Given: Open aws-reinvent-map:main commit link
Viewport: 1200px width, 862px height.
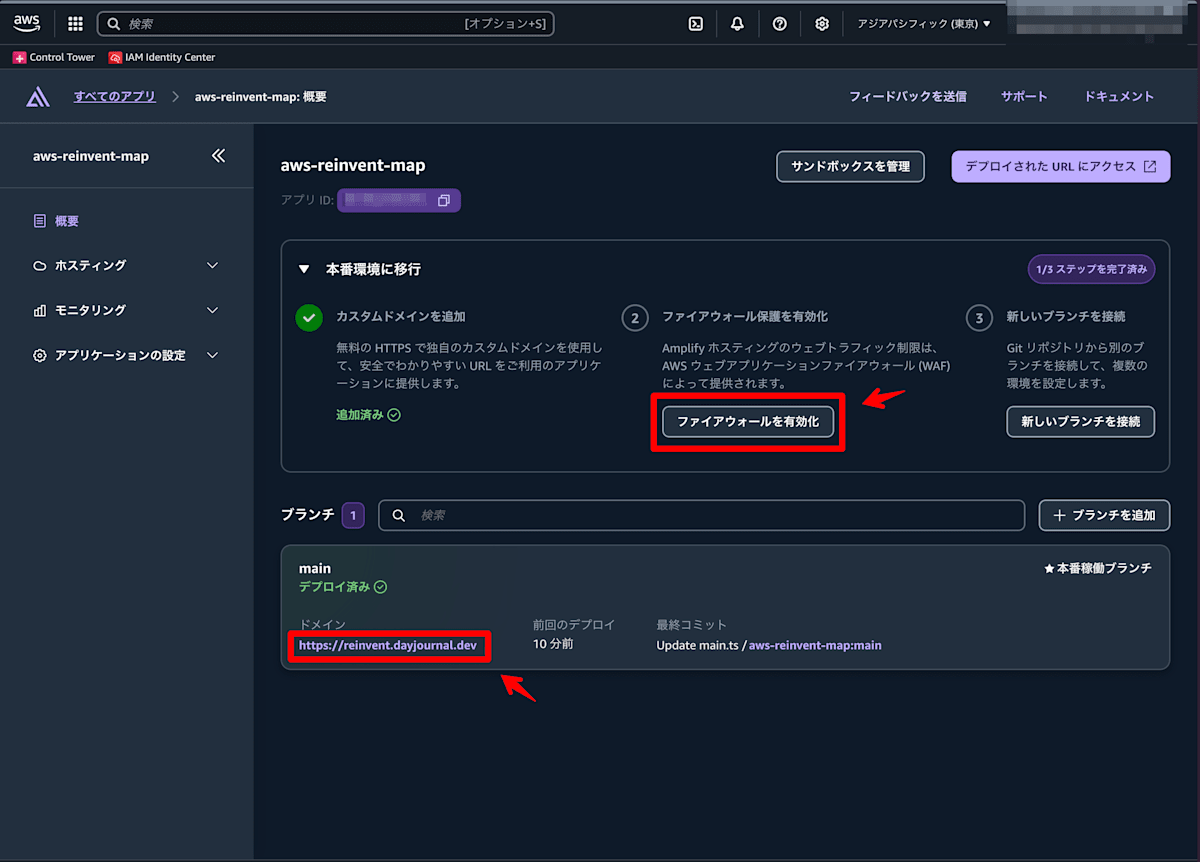Looking at the screenshot, I should pos(815,645).
